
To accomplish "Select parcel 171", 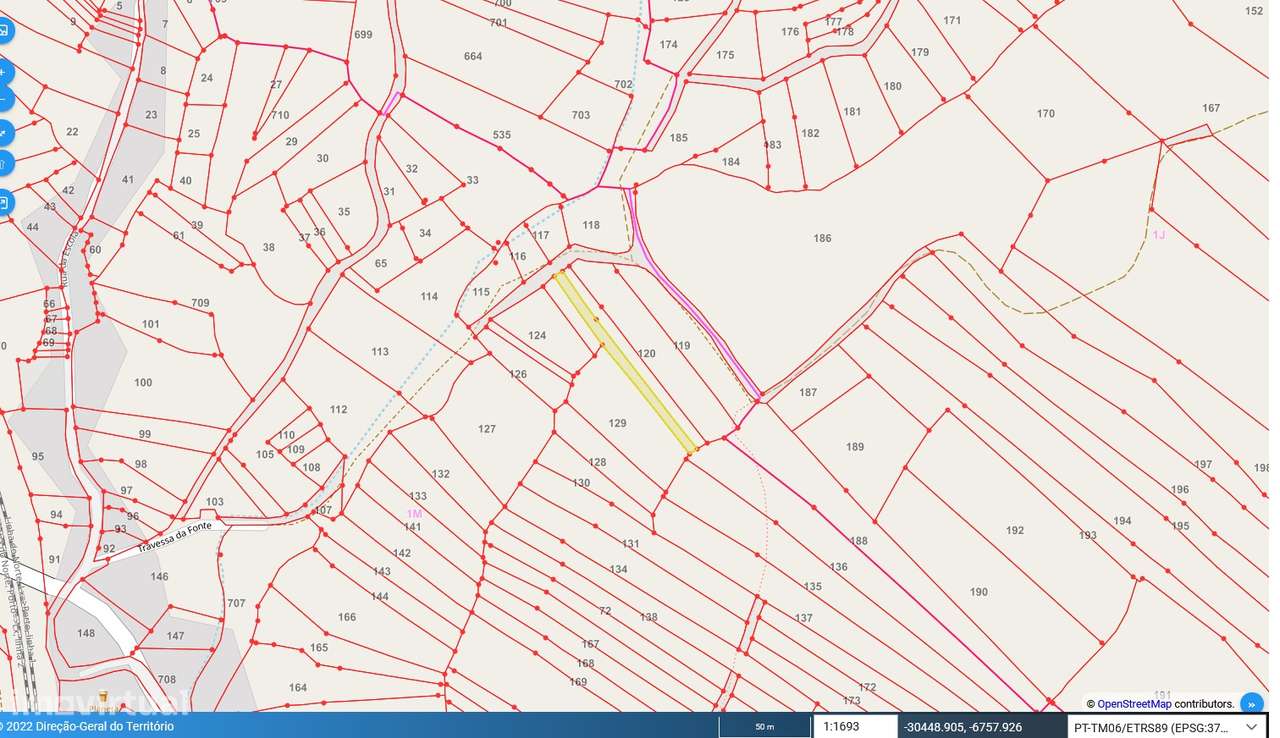I will pos(952,20).
